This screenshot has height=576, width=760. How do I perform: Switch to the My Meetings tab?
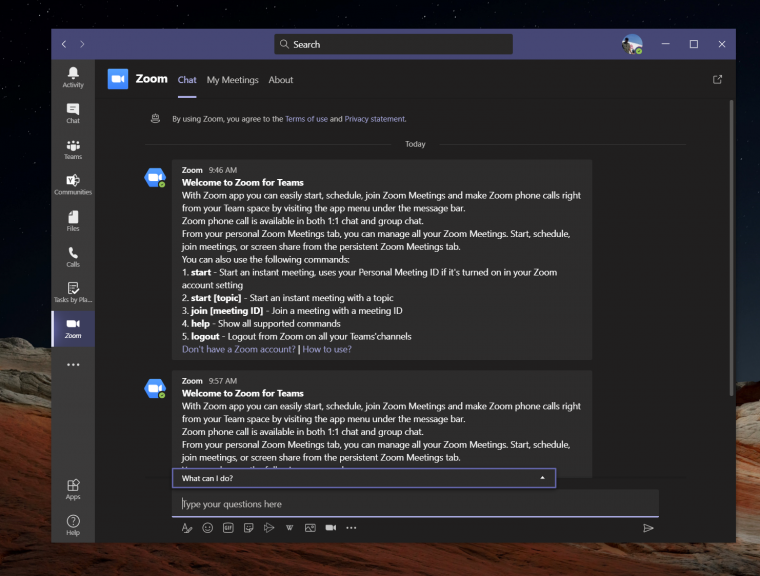233,80
